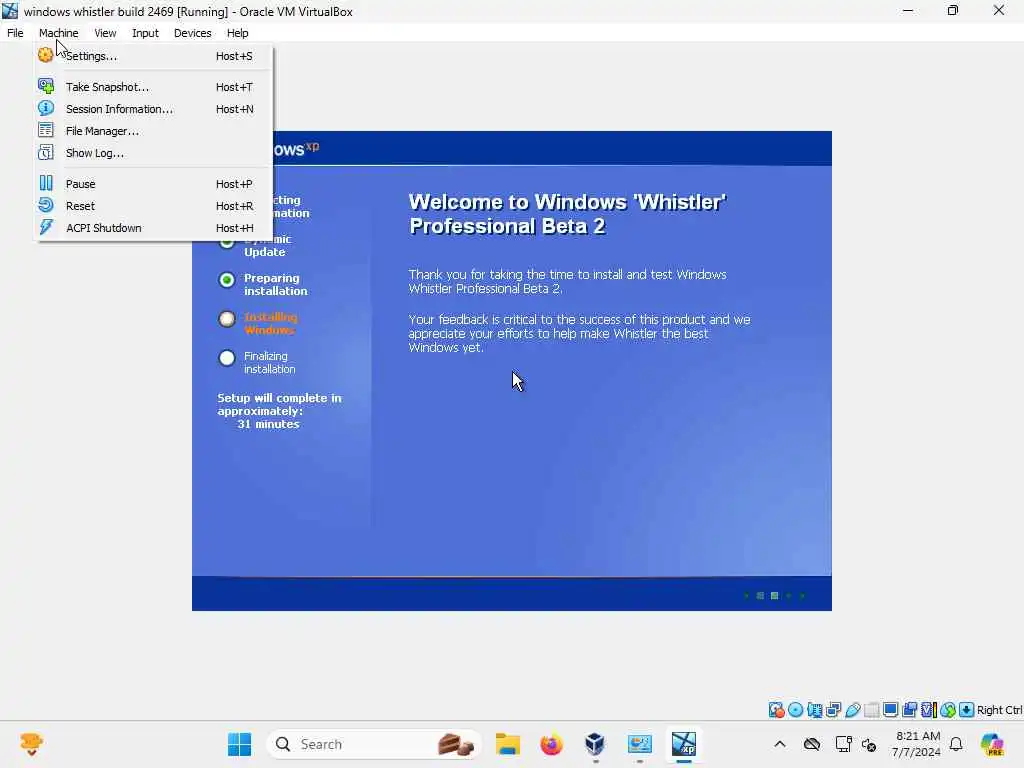The height and width of the screenshot is (768, 1024).
Task: Click the taskbar Search box
Action: 374,744
